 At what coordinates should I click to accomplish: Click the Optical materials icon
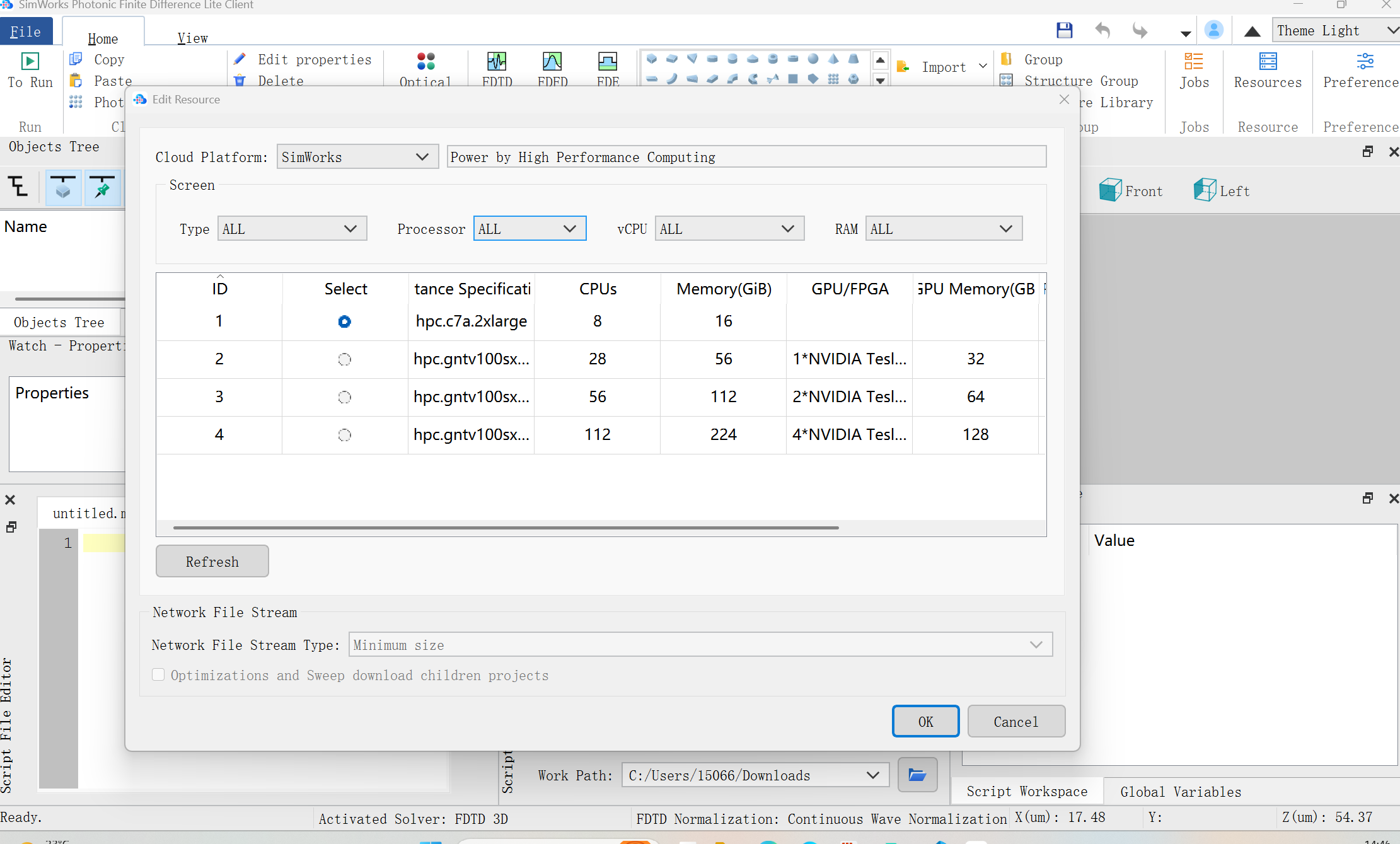click(x=425, y=62)
